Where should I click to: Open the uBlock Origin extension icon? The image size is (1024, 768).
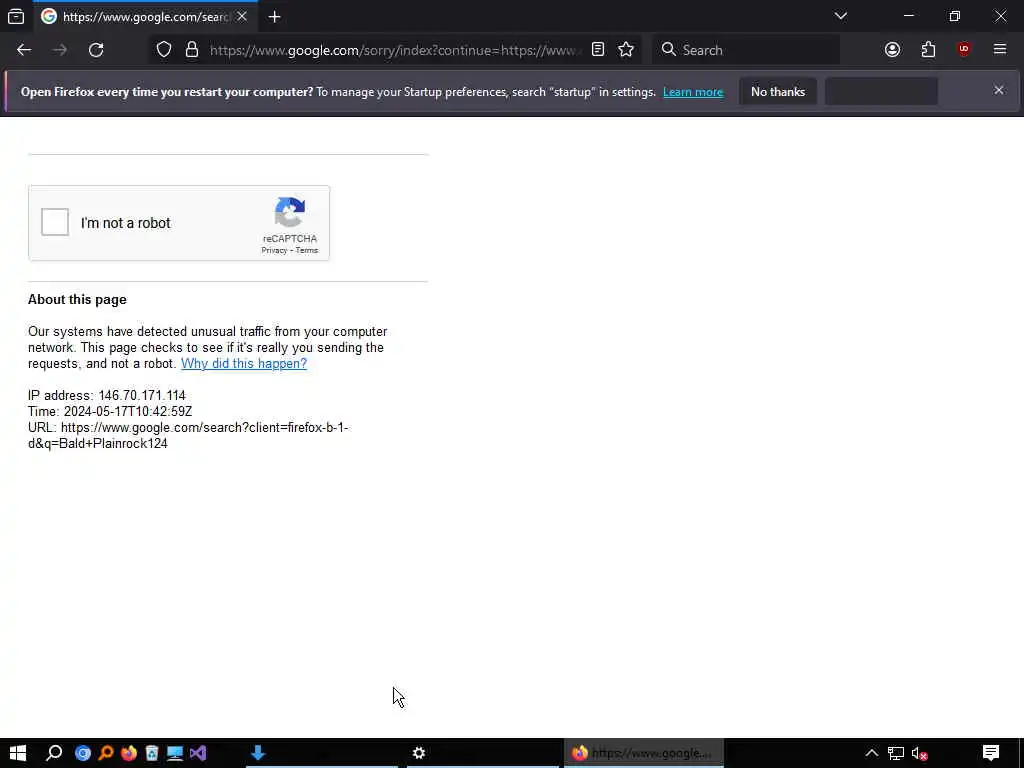[964, 50]
